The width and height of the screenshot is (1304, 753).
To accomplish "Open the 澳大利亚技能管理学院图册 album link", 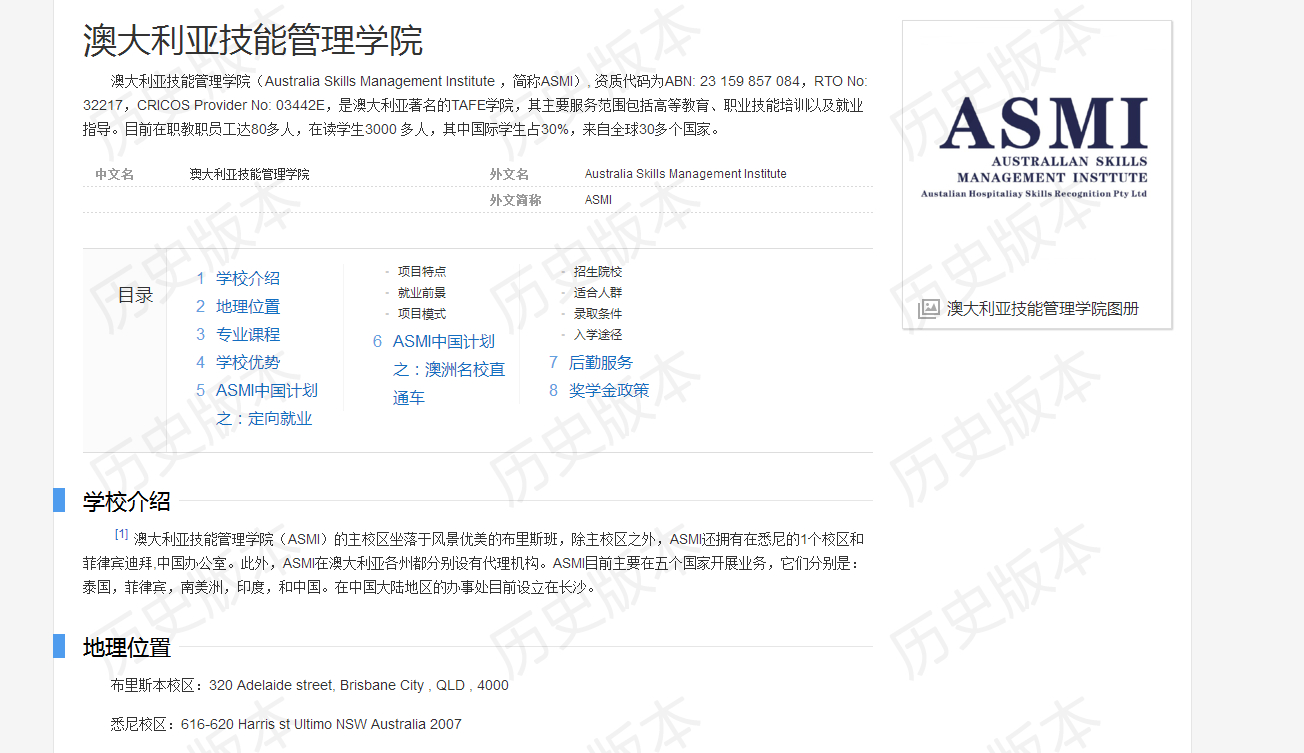I will pos(1042,309).
